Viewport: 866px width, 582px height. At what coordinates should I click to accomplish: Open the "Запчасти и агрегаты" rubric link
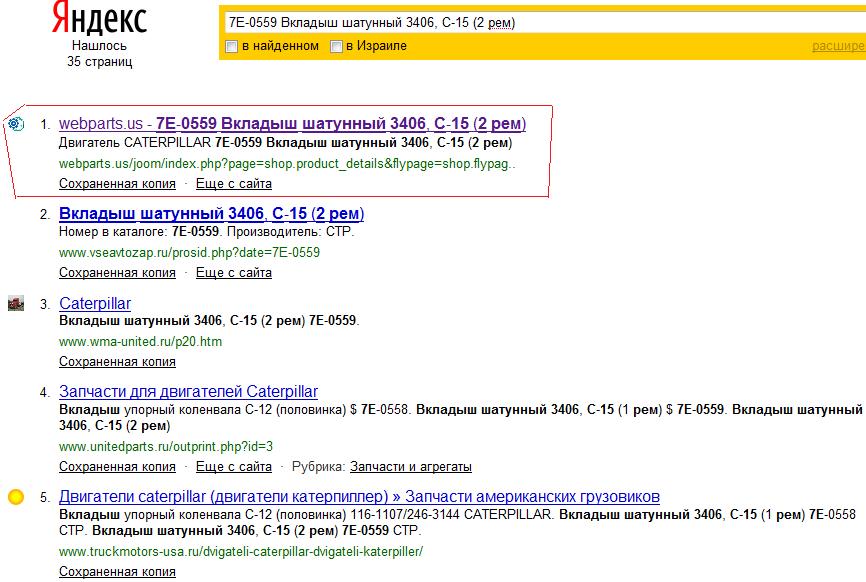(411, 467)
